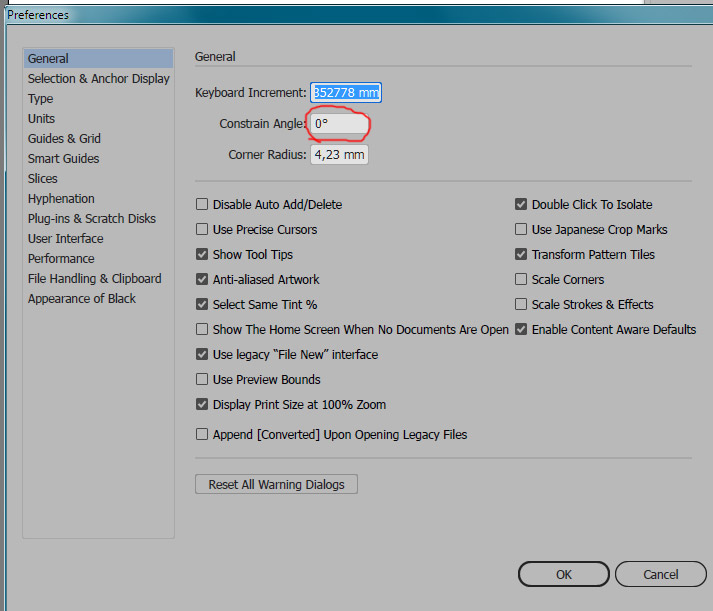Select General category in sidebar

click(x=98, y=59)
